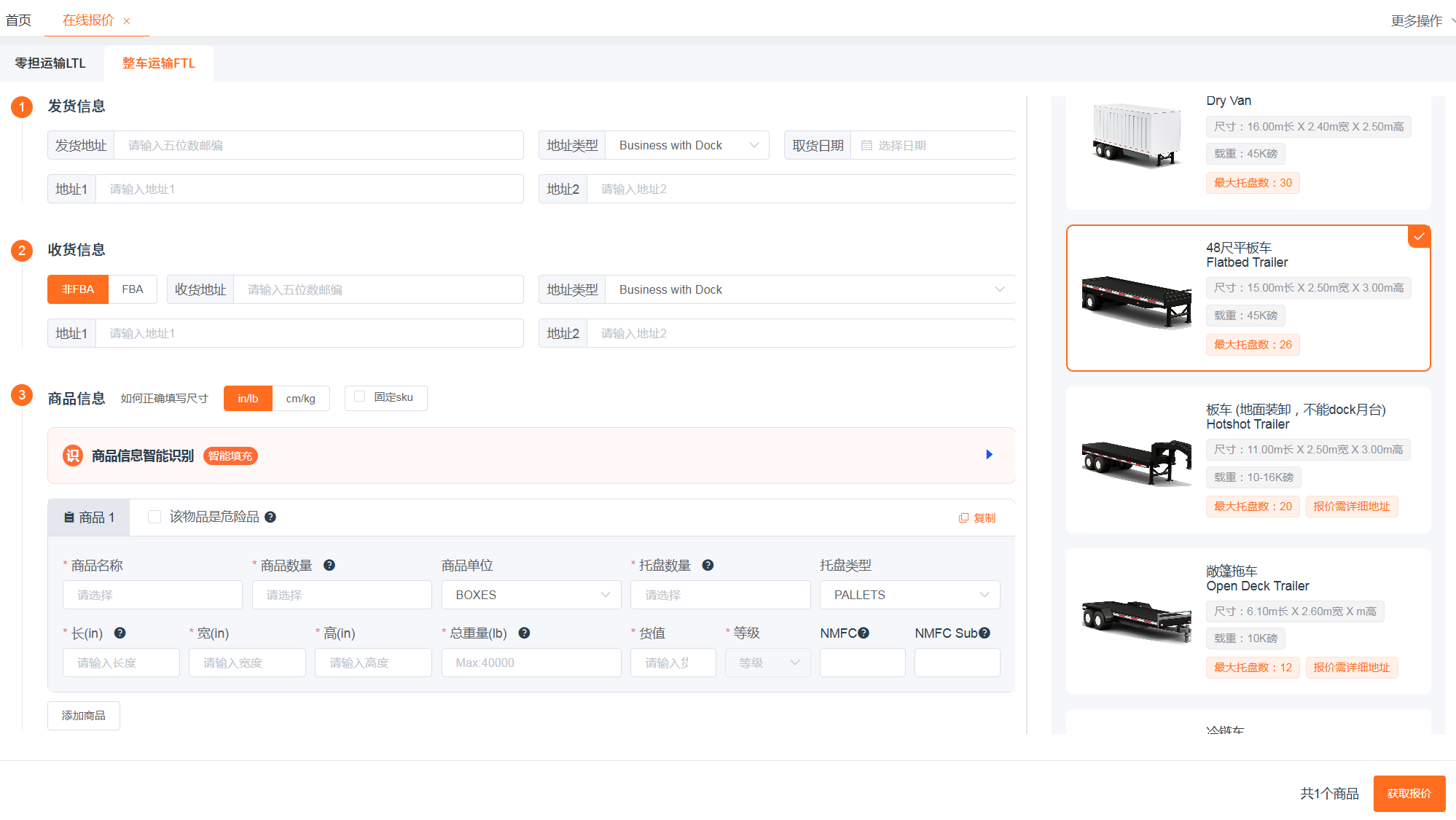1456x820 pixels.
Task: Open the 托盘类型 PALLETS dropdown
Action: tap(909, 595)
